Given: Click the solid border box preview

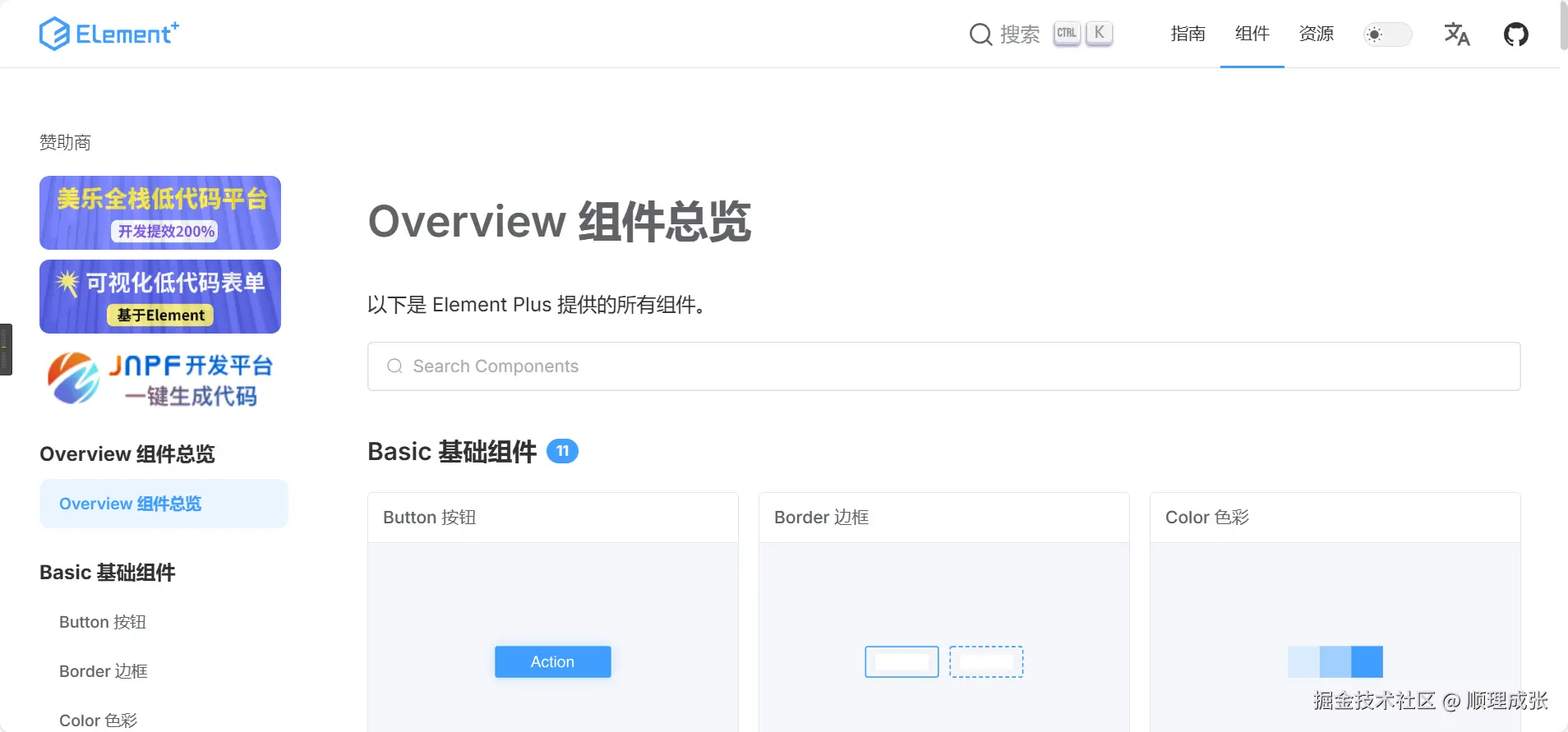Looking at the screenshot, I should click(902, 662).
